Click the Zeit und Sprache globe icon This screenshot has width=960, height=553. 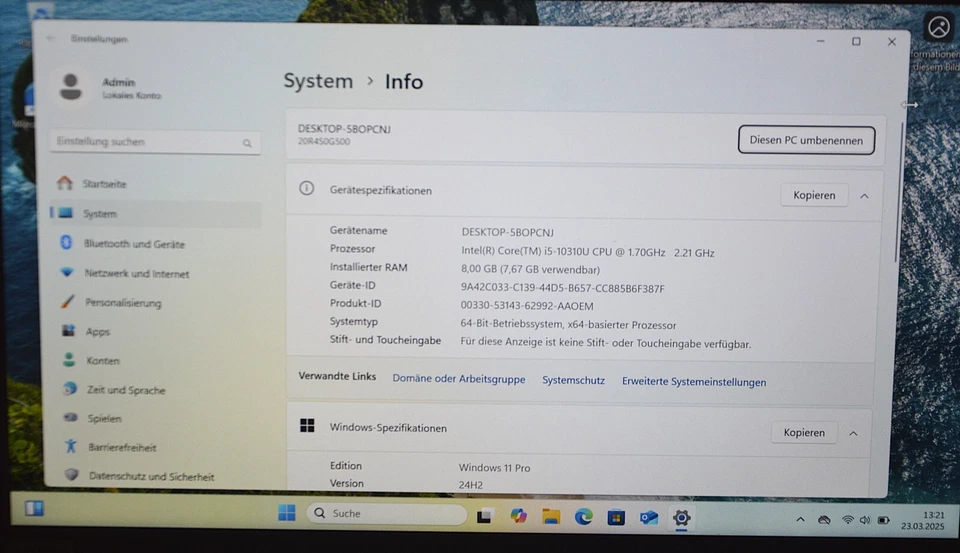(x=70, y=388)
